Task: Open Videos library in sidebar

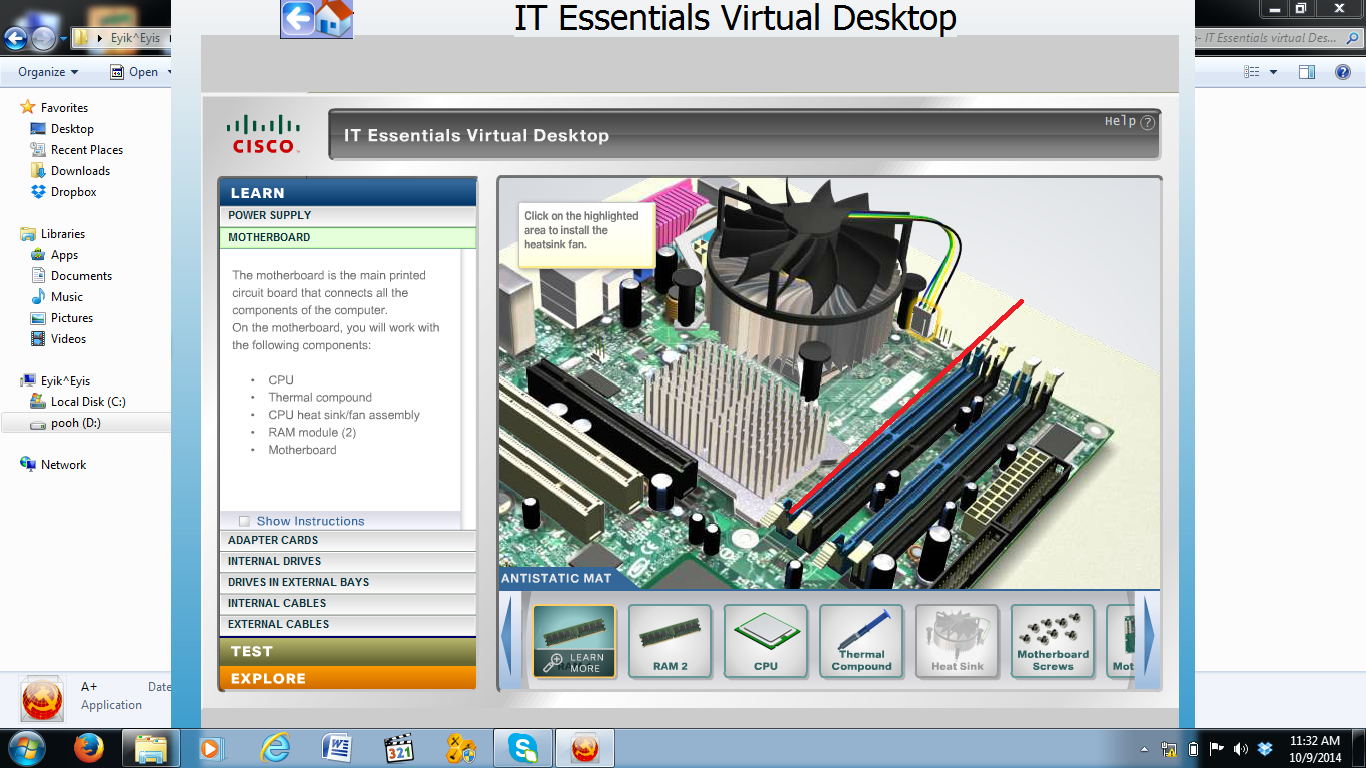Action: click(69, 339)
